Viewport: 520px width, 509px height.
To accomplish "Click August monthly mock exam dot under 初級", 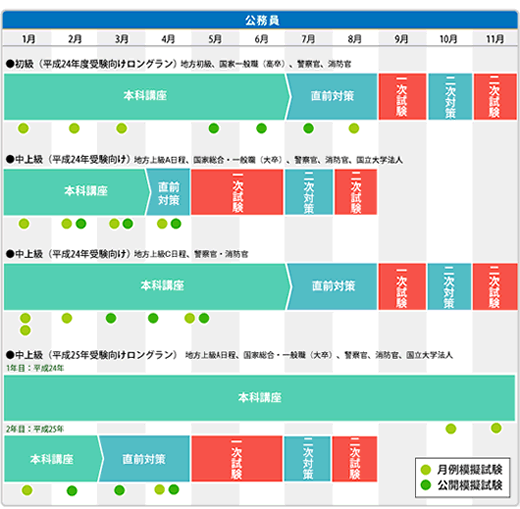I will click(354, 128).
